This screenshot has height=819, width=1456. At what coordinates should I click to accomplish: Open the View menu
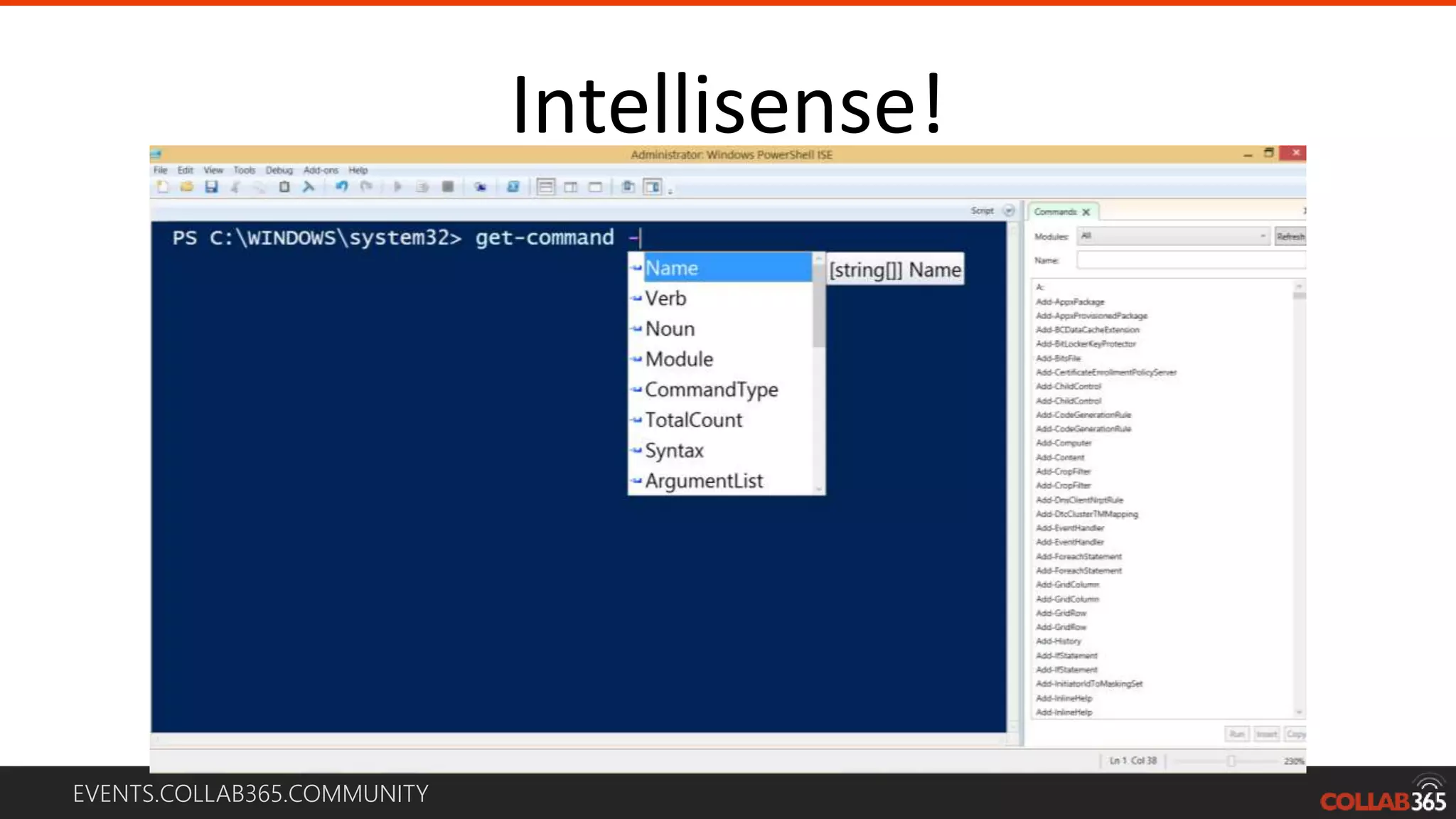[213, 170]
